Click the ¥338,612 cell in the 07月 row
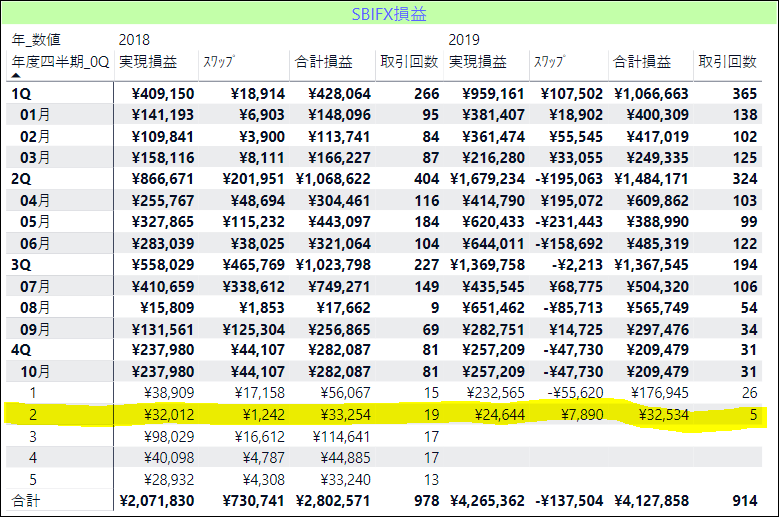 (253, 287)
